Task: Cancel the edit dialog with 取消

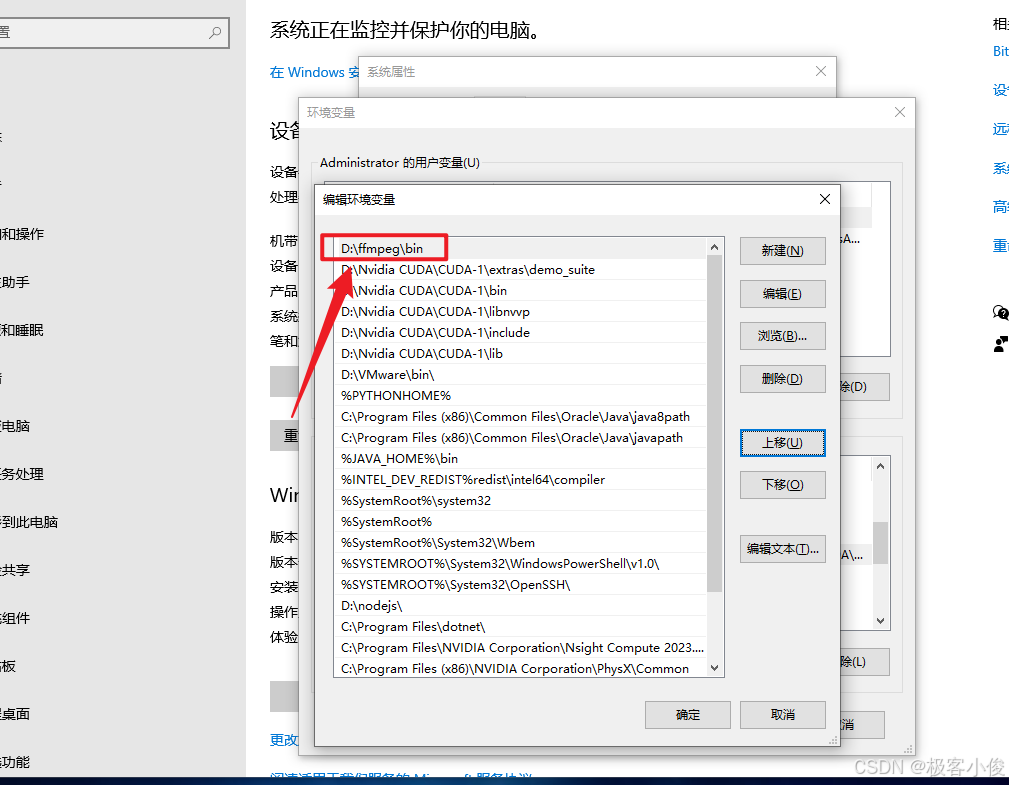Action: [782, 715]
